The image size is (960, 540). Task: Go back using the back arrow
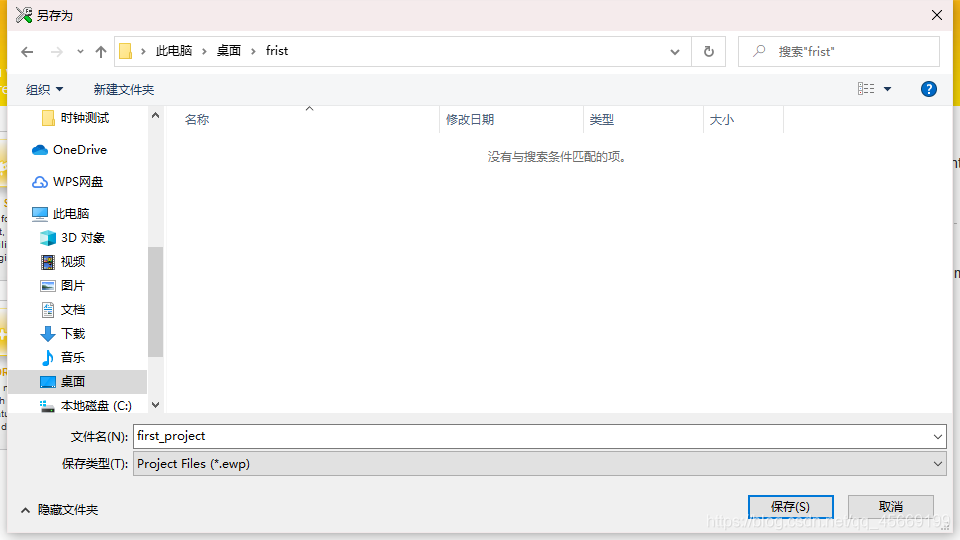pos(27,52)
